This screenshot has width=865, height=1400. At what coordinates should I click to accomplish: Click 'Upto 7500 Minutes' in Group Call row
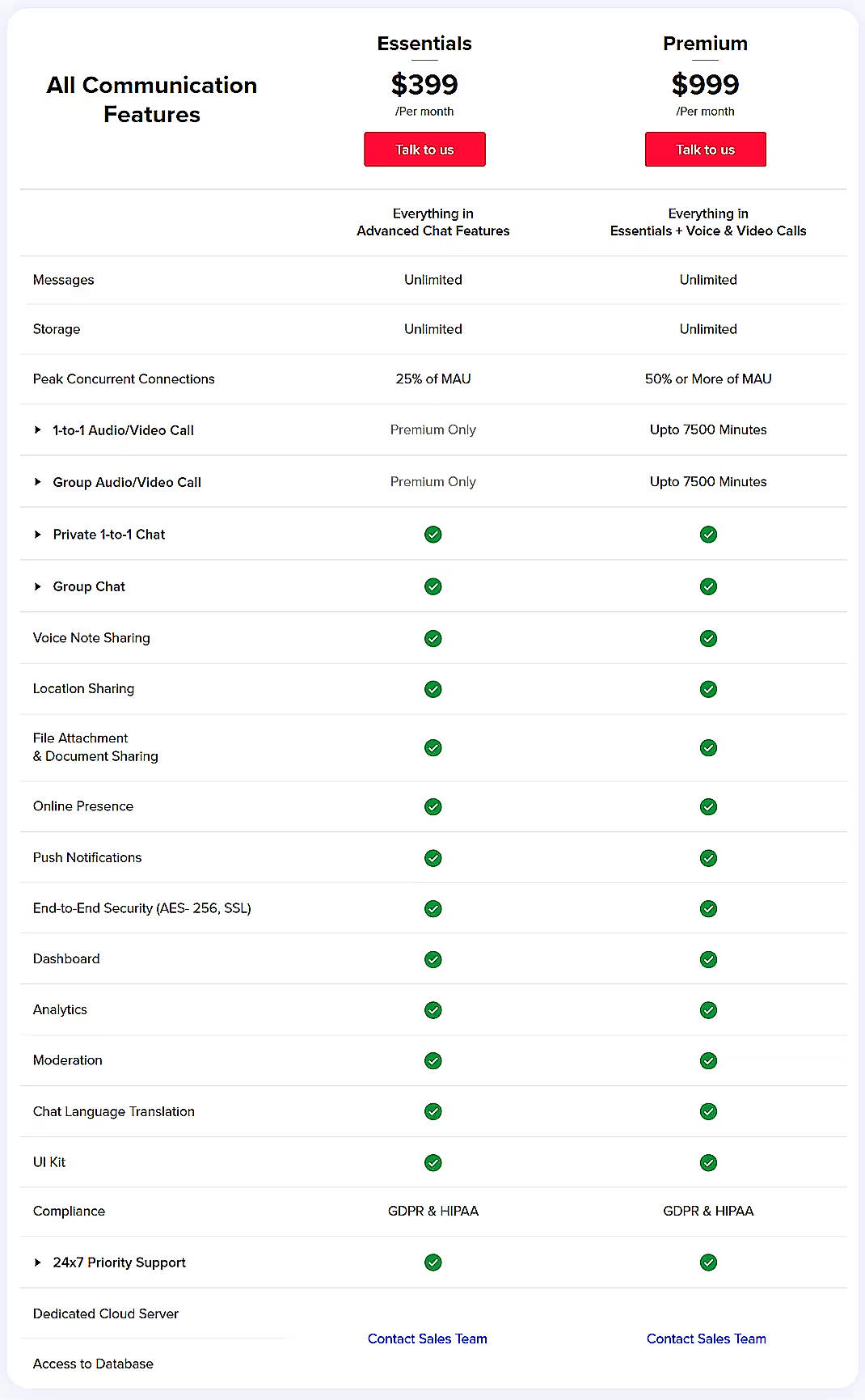708,481
